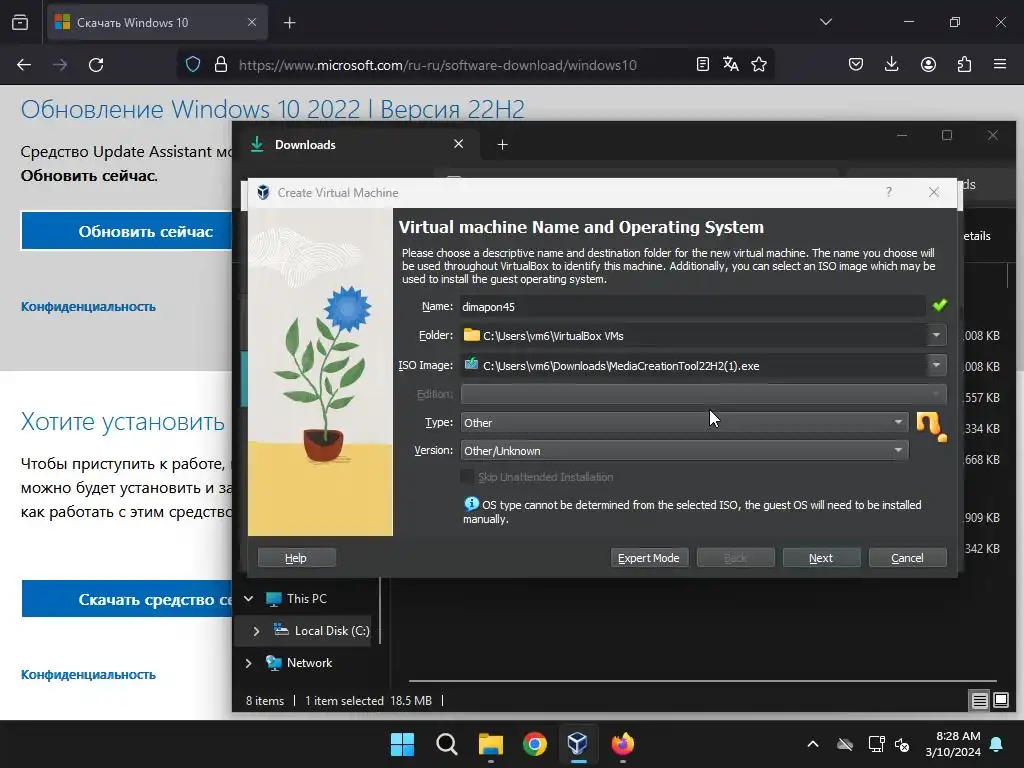1024x768 pixels.
Task: Click the list all tabs chevron in Firefox
Action: [x=825, y=22]
